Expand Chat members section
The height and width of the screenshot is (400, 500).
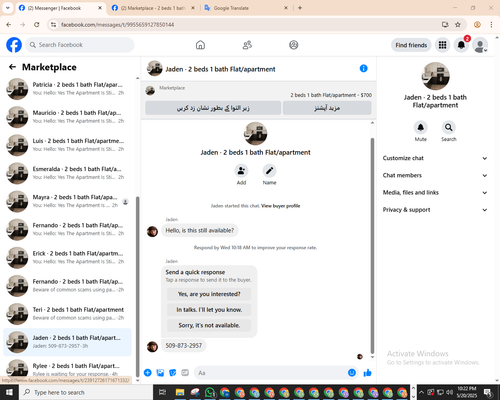[435, 175]
